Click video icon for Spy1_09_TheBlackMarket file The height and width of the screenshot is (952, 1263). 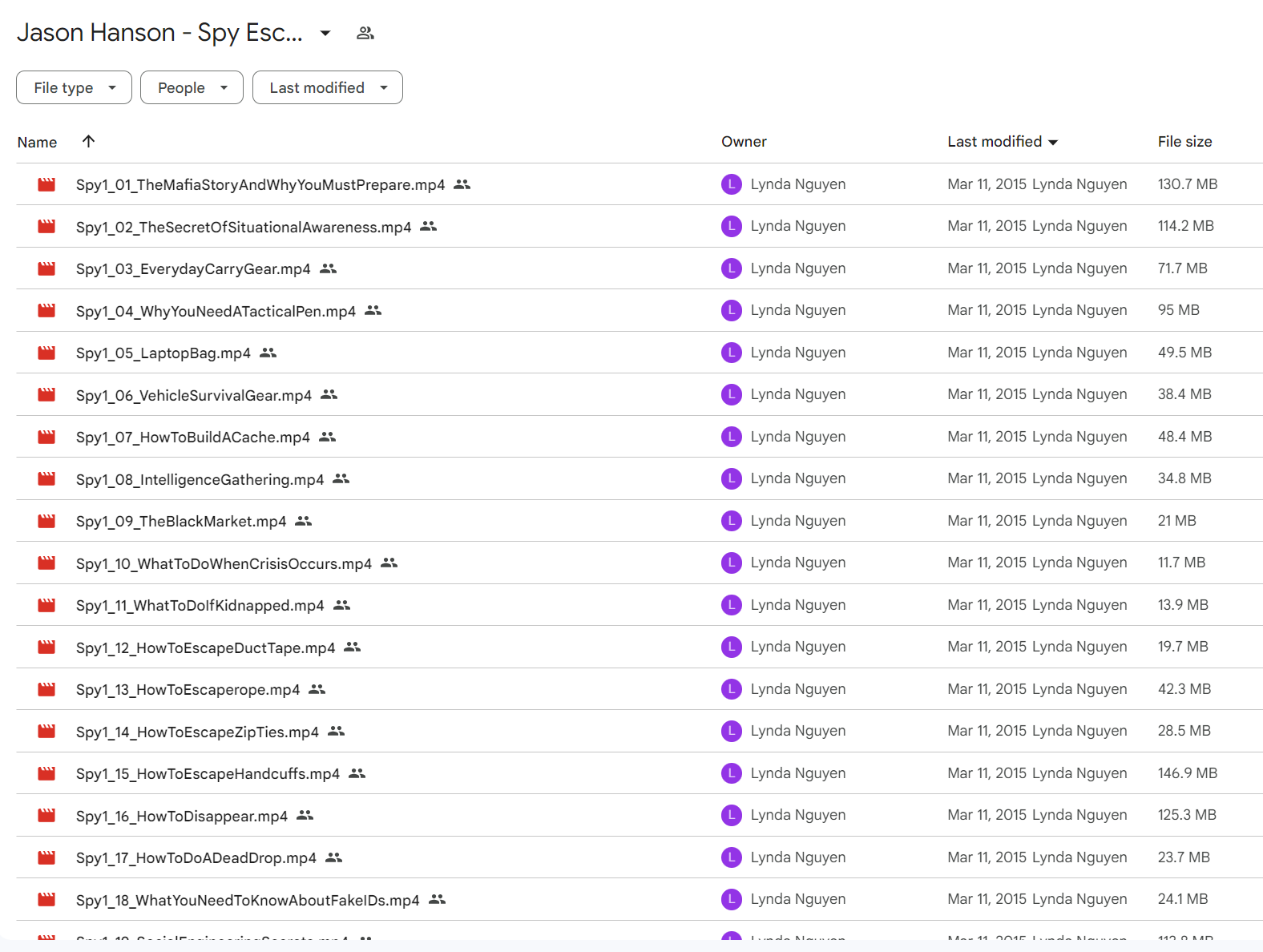46,522
